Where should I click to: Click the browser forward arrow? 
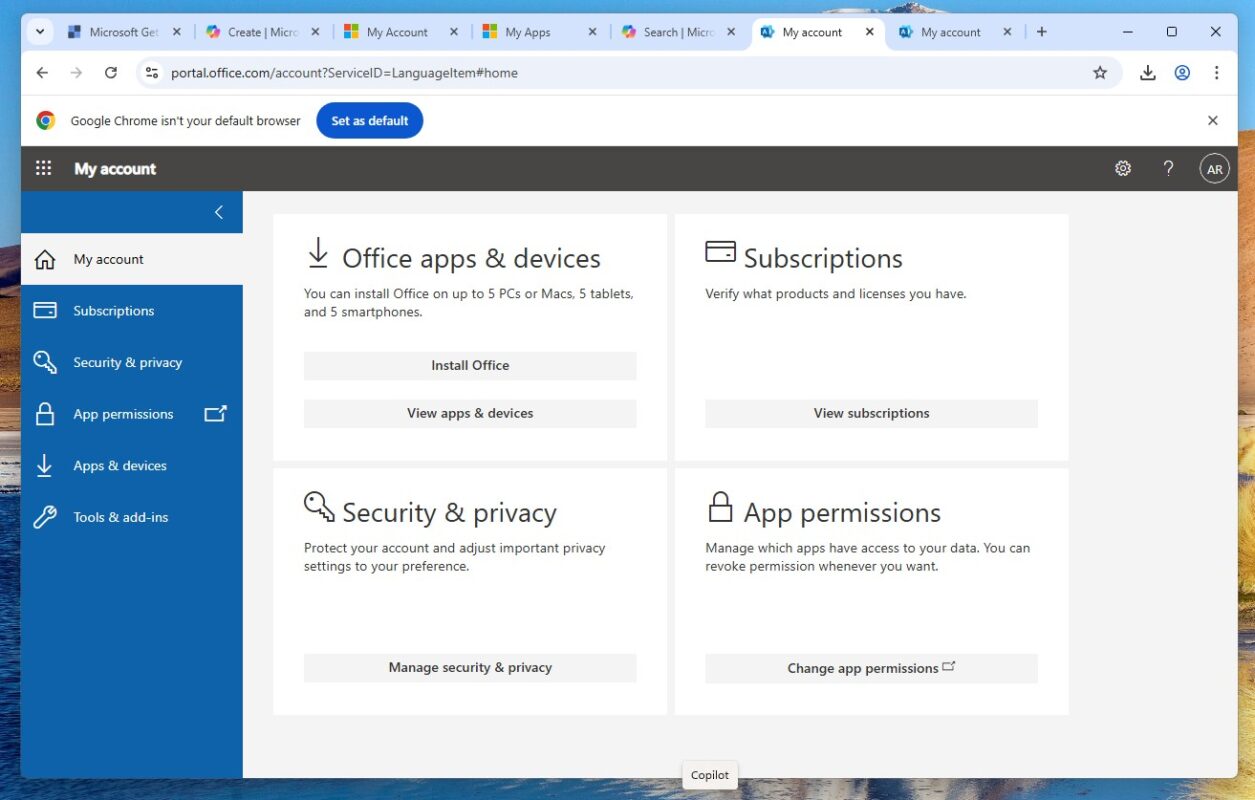click(76, 73)
